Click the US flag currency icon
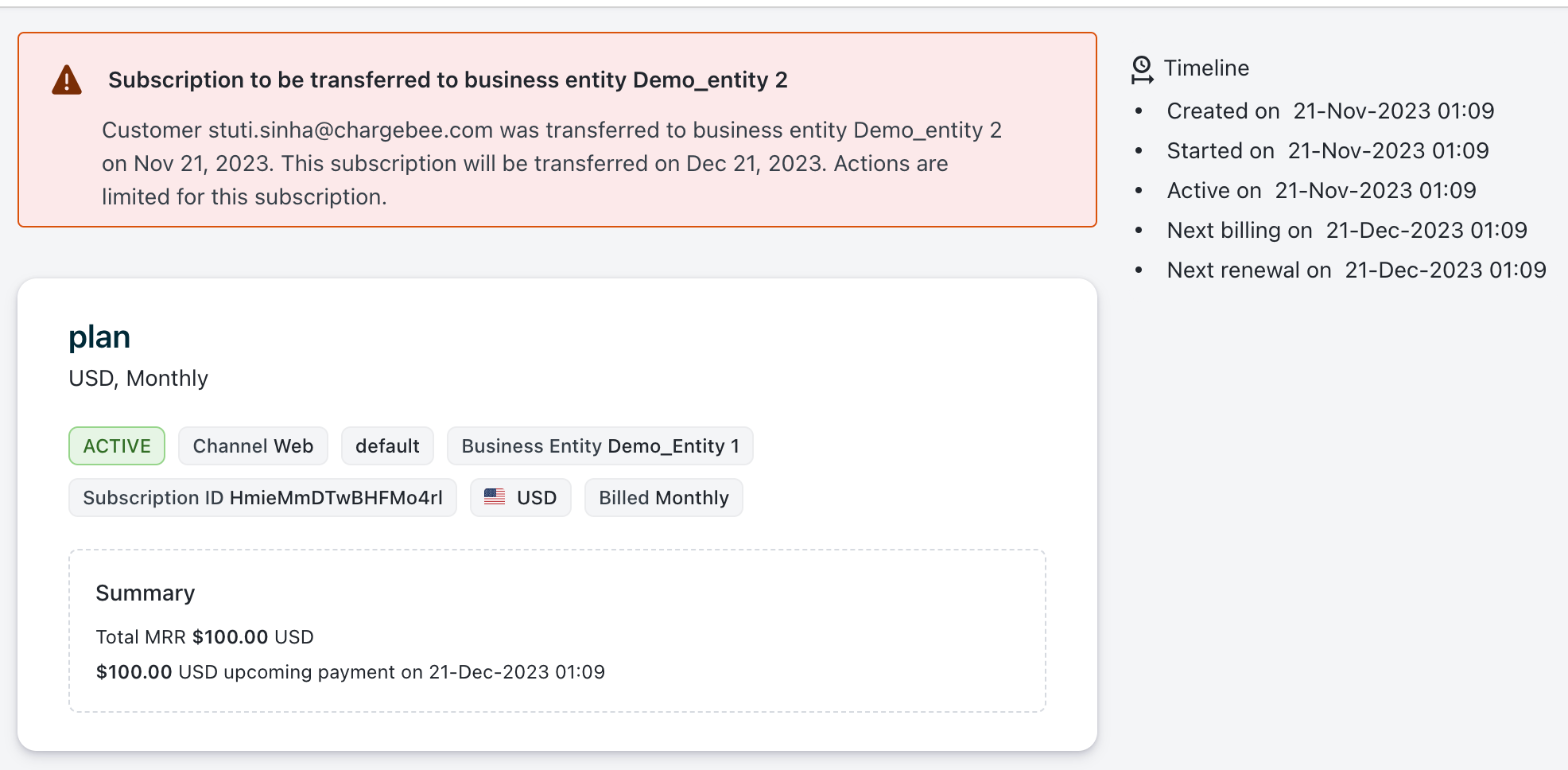 495,497
